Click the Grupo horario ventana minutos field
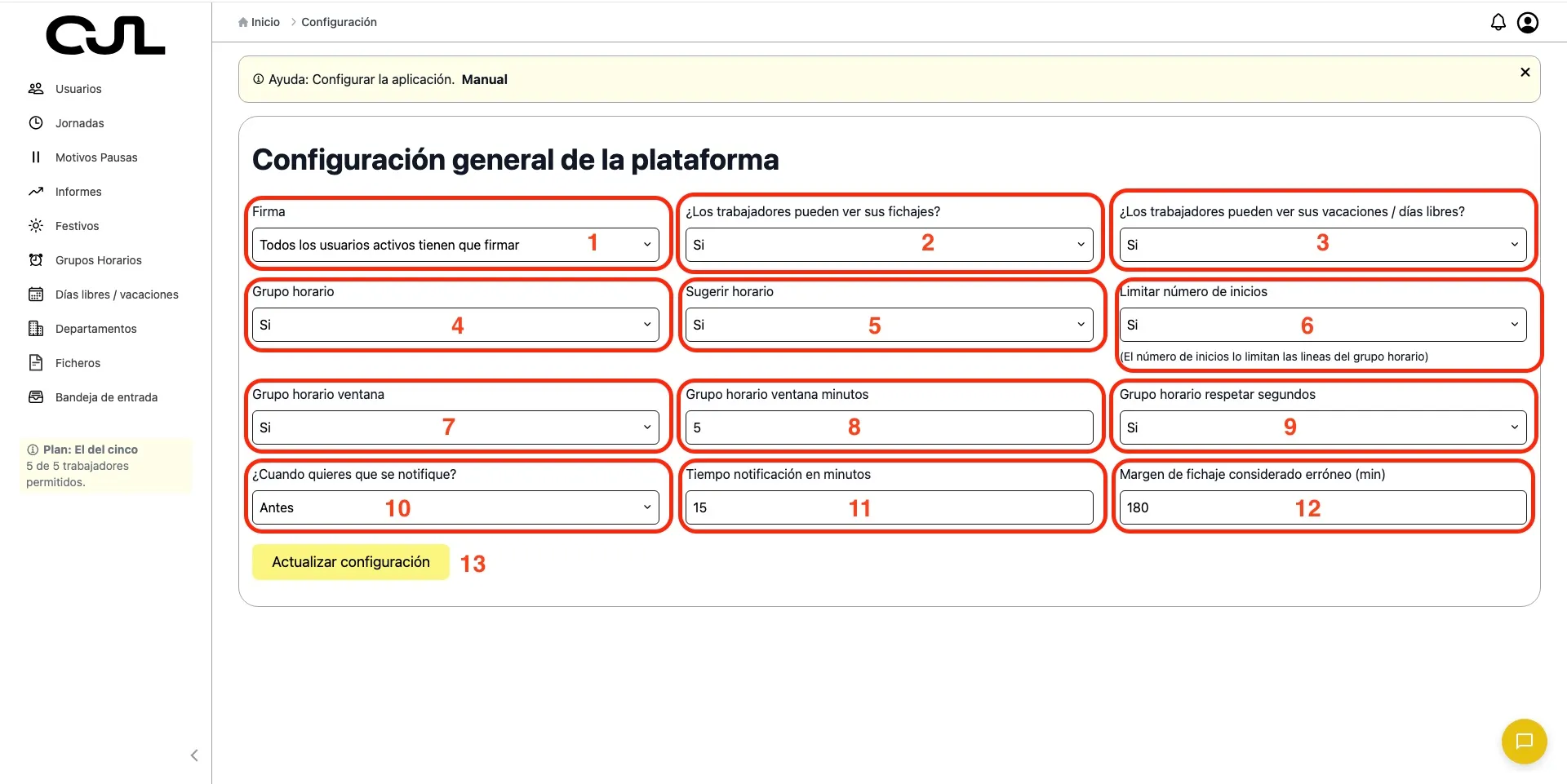Screen dimensions: 1567x784 click(x=890, y=427)
